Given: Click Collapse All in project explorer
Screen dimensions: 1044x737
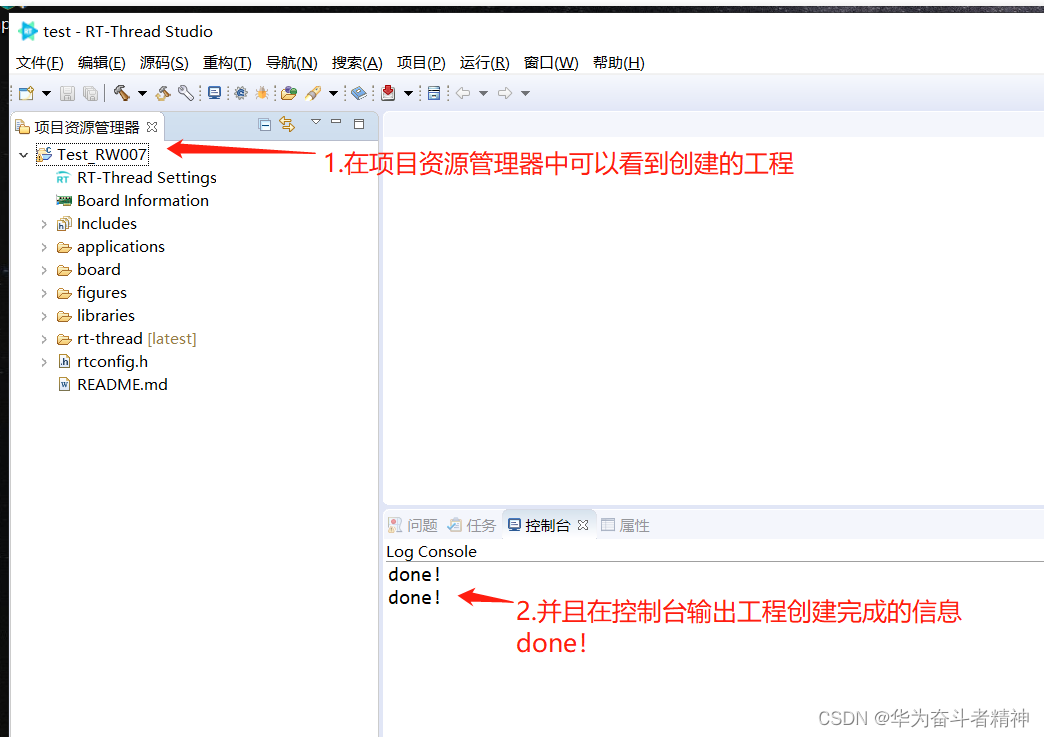Looking at the screenshot, I should [x=264, y=124].
